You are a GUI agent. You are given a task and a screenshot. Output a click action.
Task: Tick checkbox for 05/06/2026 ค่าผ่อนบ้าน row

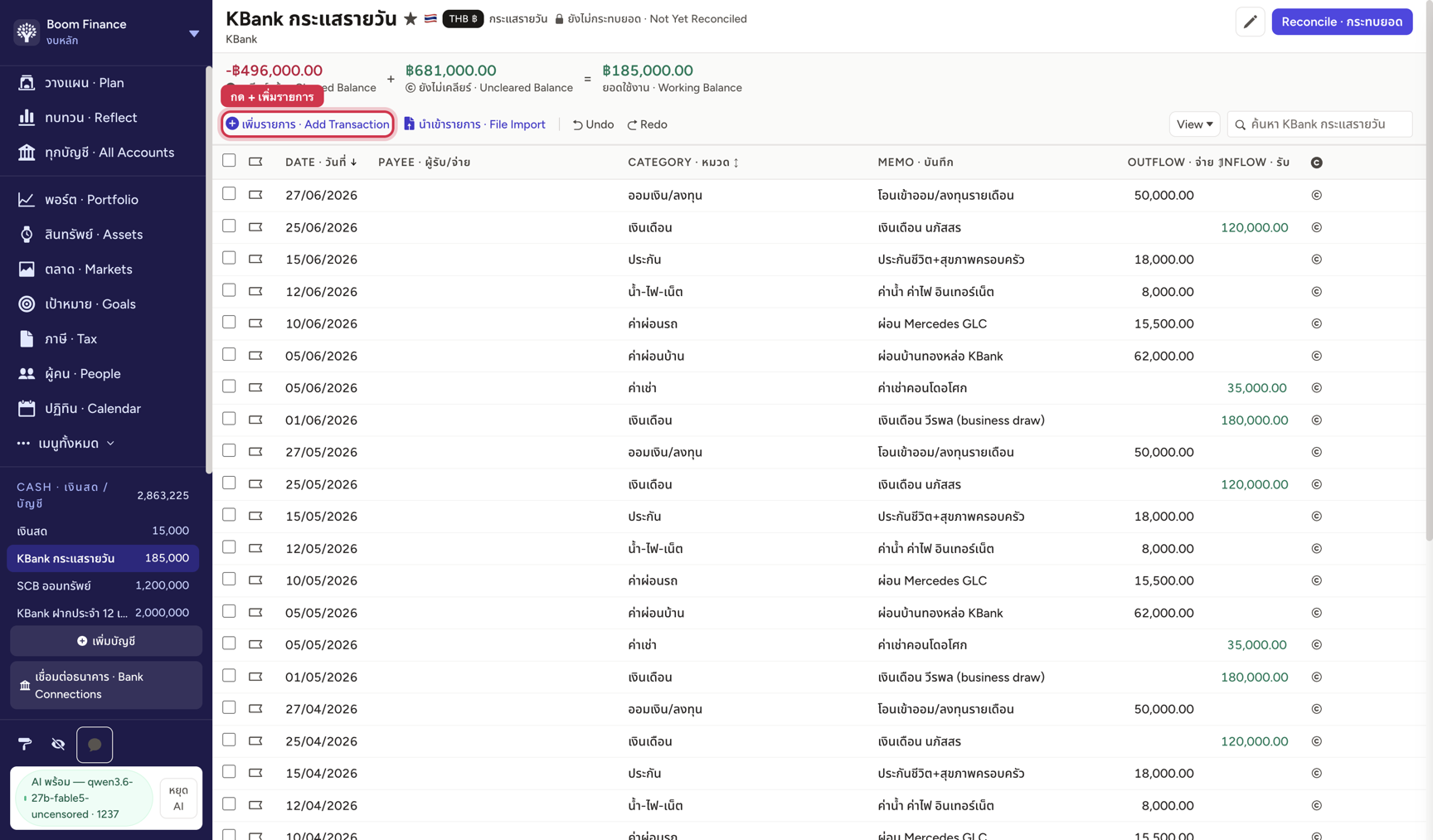coord(229,354)
